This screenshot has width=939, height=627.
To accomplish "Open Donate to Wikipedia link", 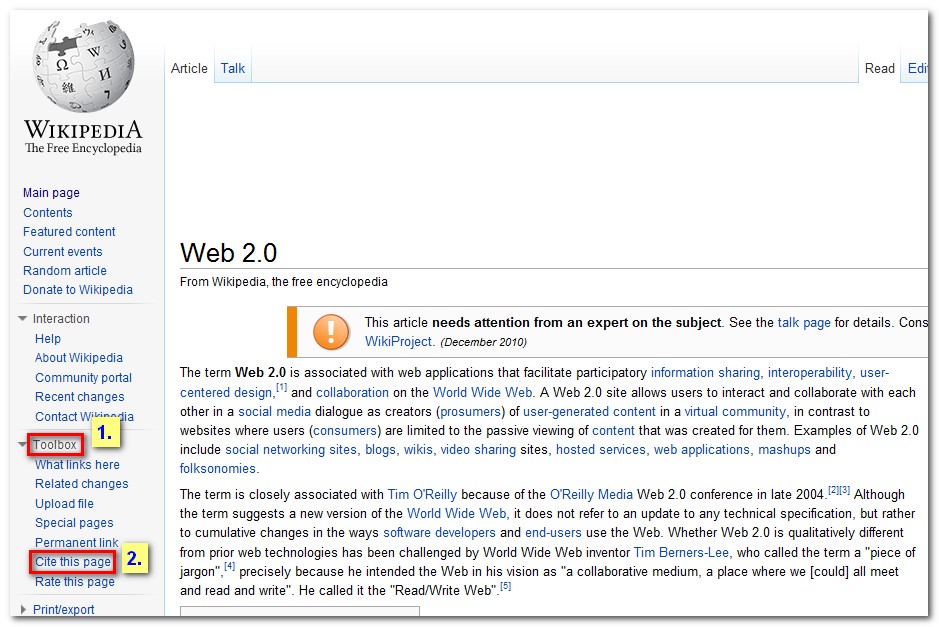I will 78,290.
